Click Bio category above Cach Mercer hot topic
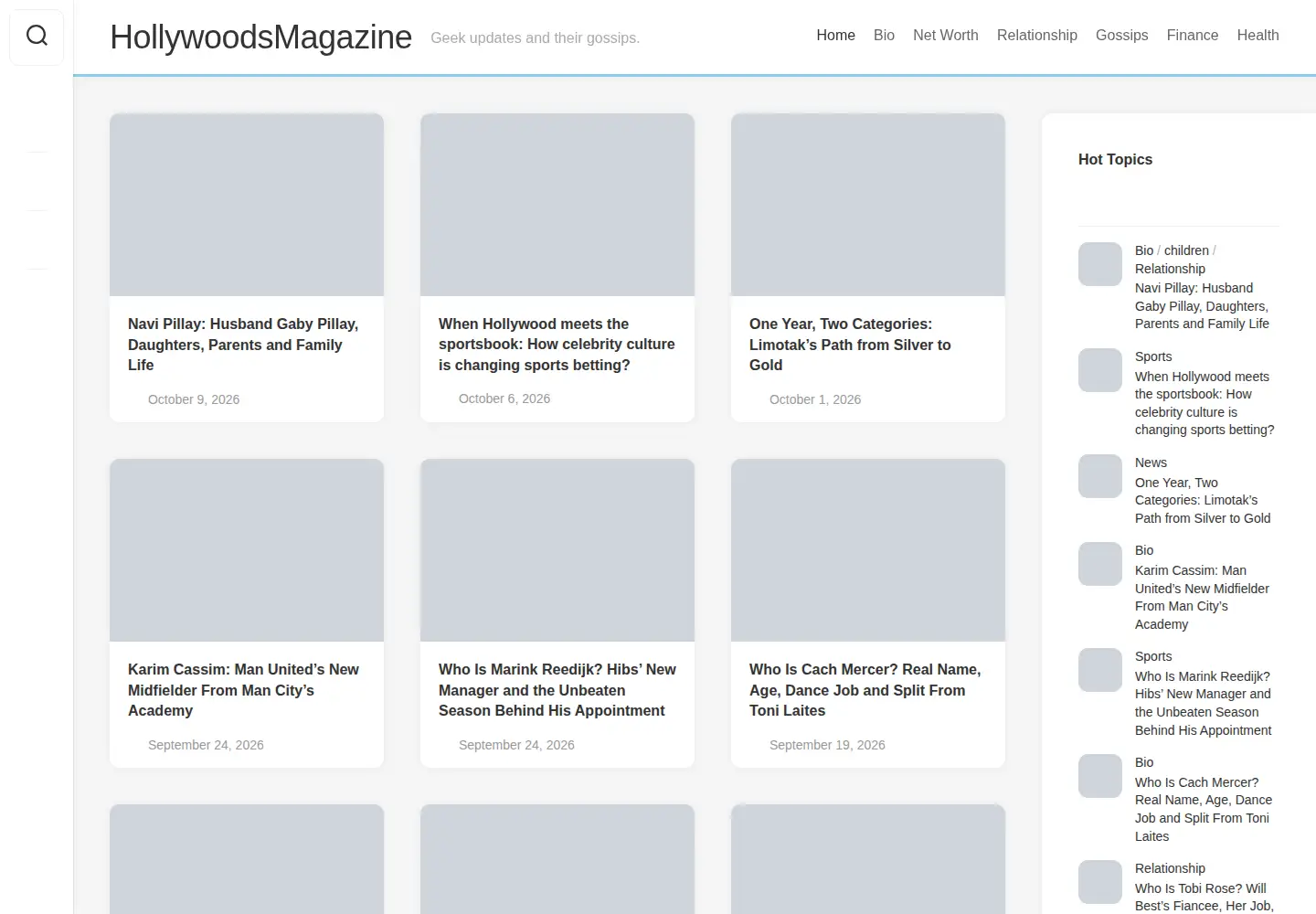1316x914 pixels. [x=1144, y=762]
